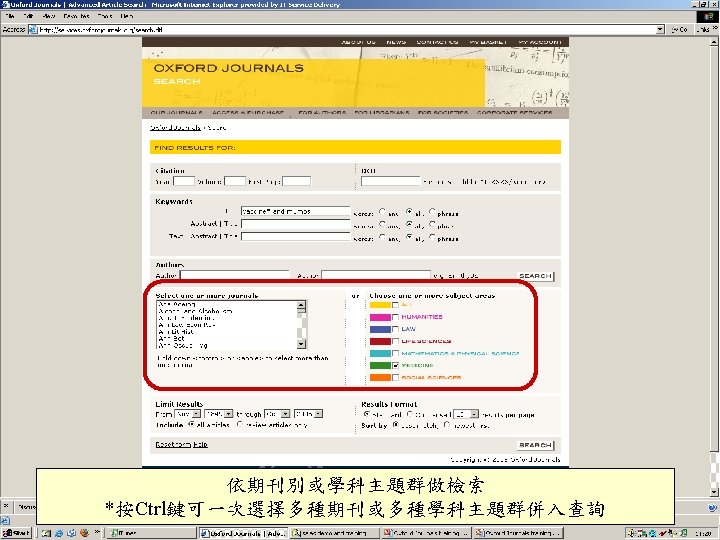The image size is (720, 540).
Task: Click the Reset form link
Action: [173, 444]
